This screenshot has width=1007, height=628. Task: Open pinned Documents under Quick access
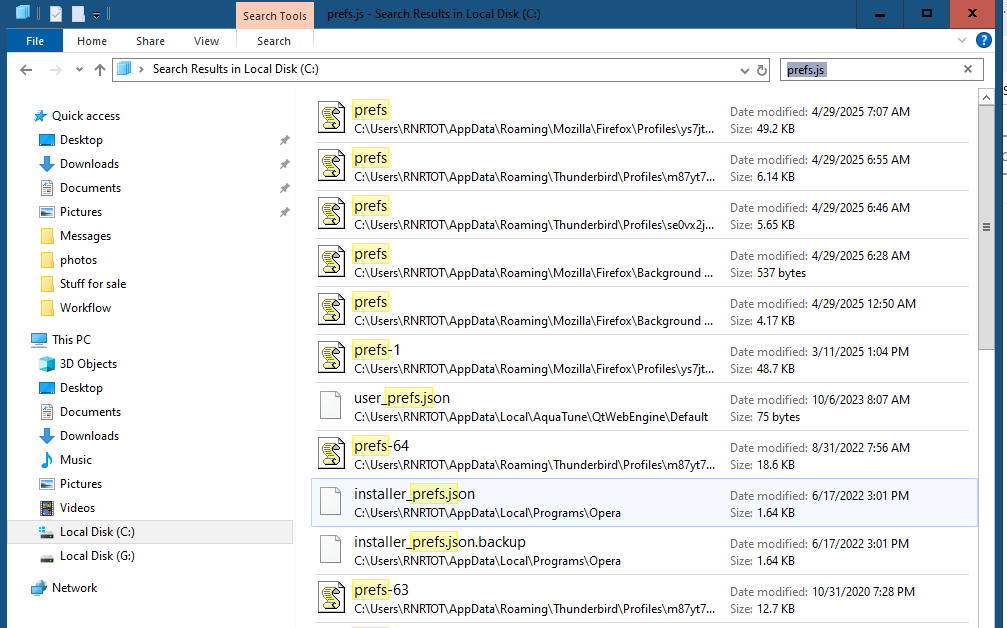click(x=90, y=188)
